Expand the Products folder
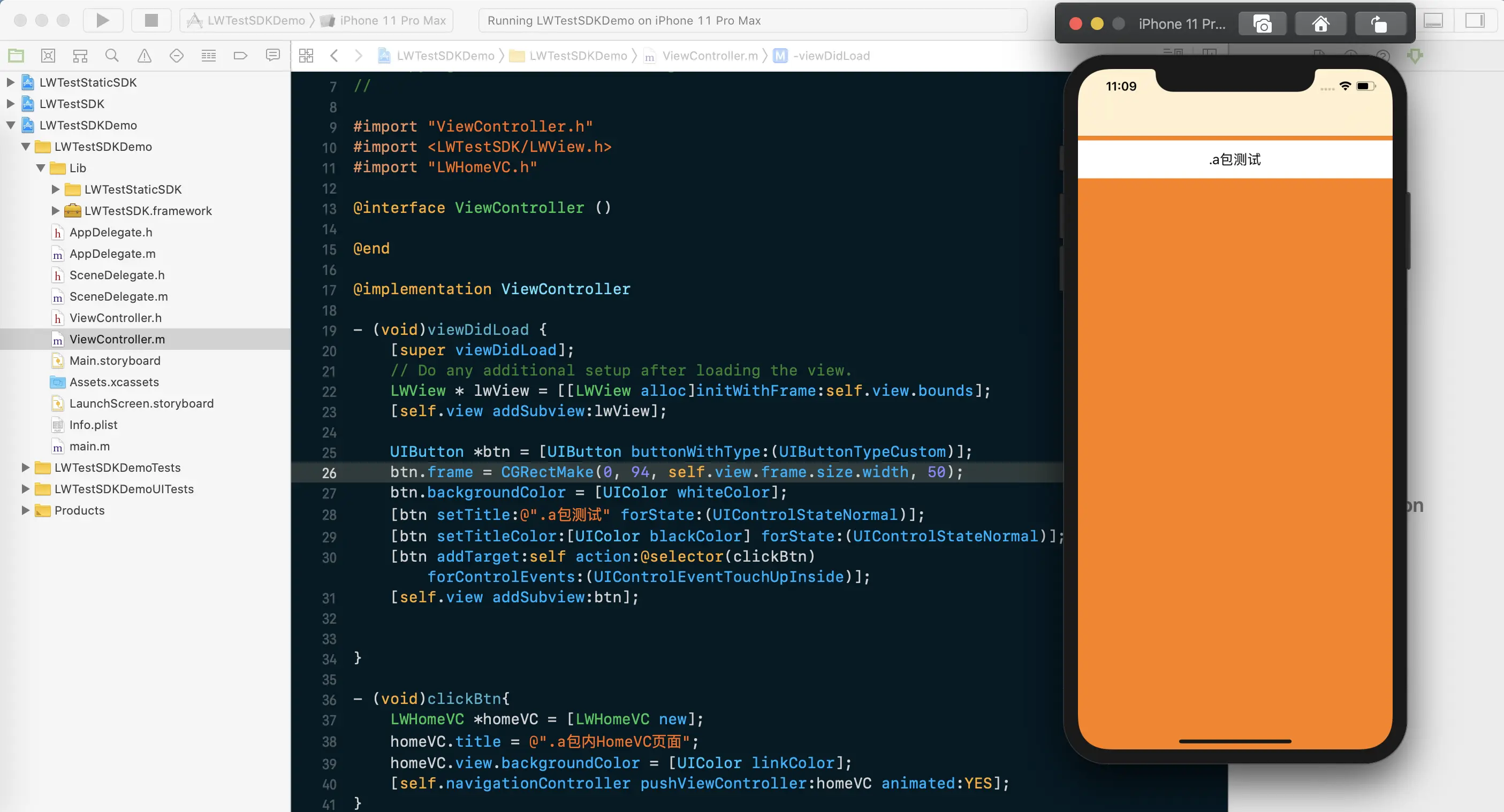The width and height of the screenshot is (1504, 812). coord(25,510)
